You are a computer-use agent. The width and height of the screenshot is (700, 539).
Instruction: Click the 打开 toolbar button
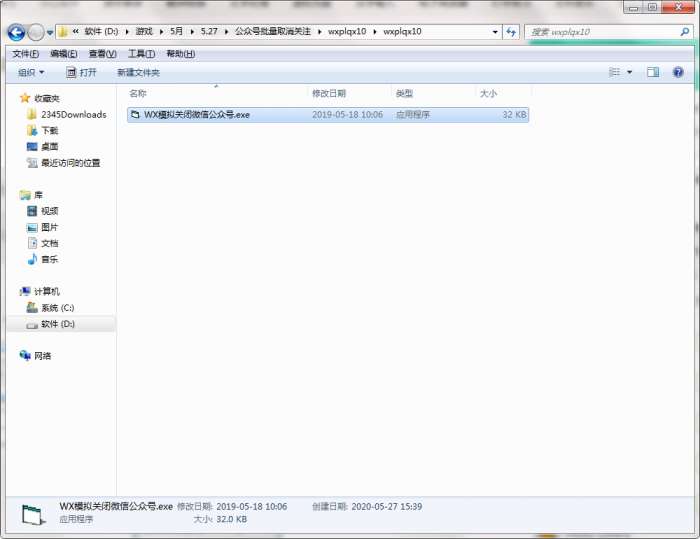tap(81, 72)
